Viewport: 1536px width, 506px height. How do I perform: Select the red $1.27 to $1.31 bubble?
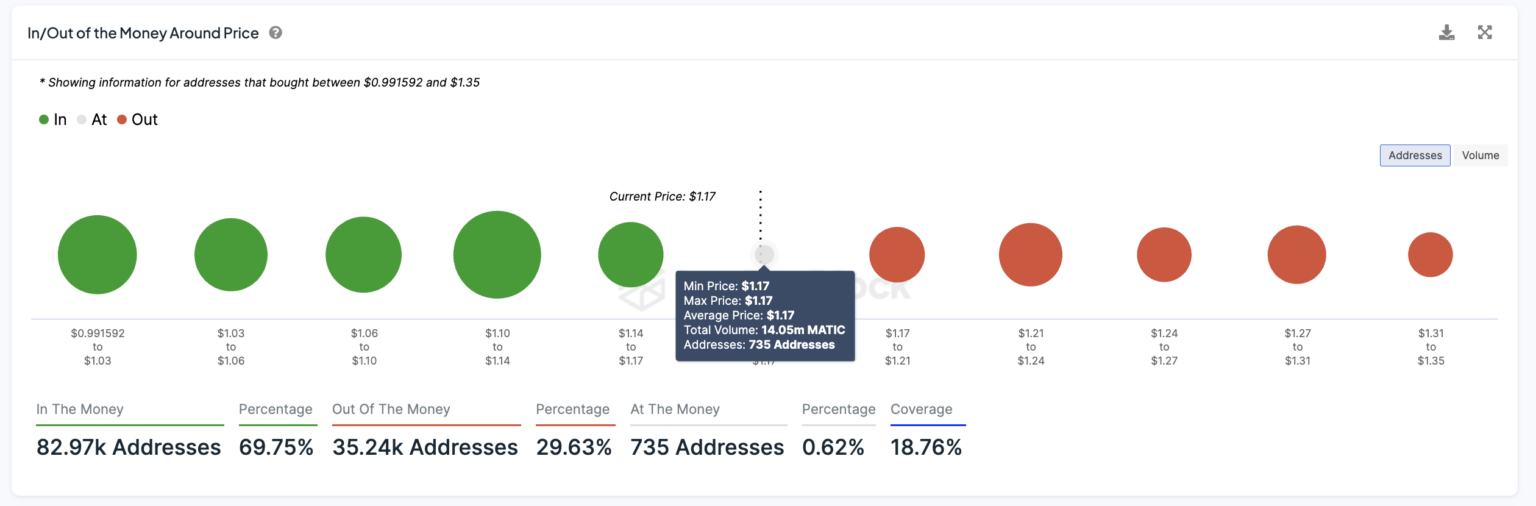[1297, 255]
